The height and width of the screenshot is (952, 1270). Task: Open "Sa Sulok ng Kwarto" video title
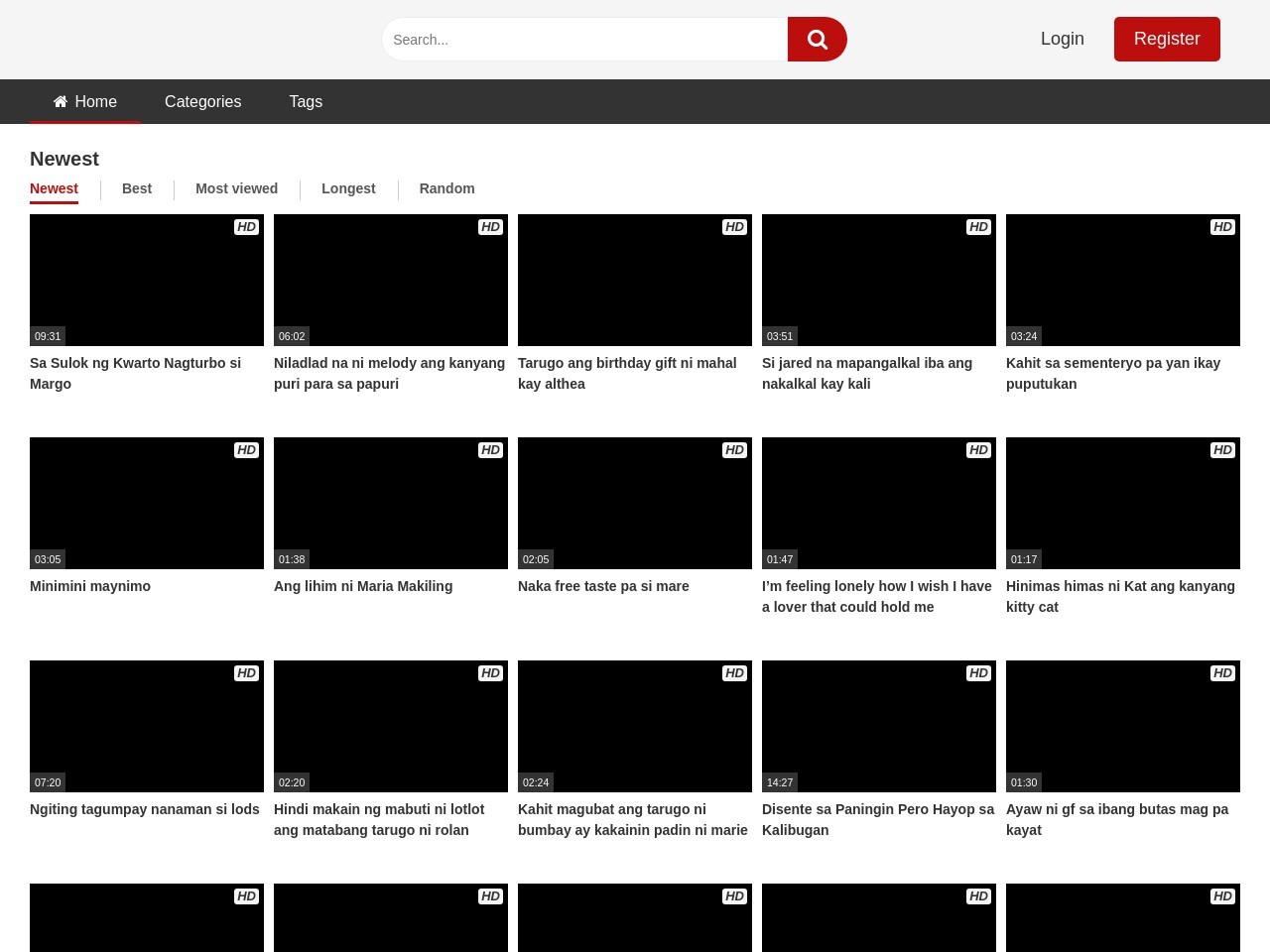(135, 373)
